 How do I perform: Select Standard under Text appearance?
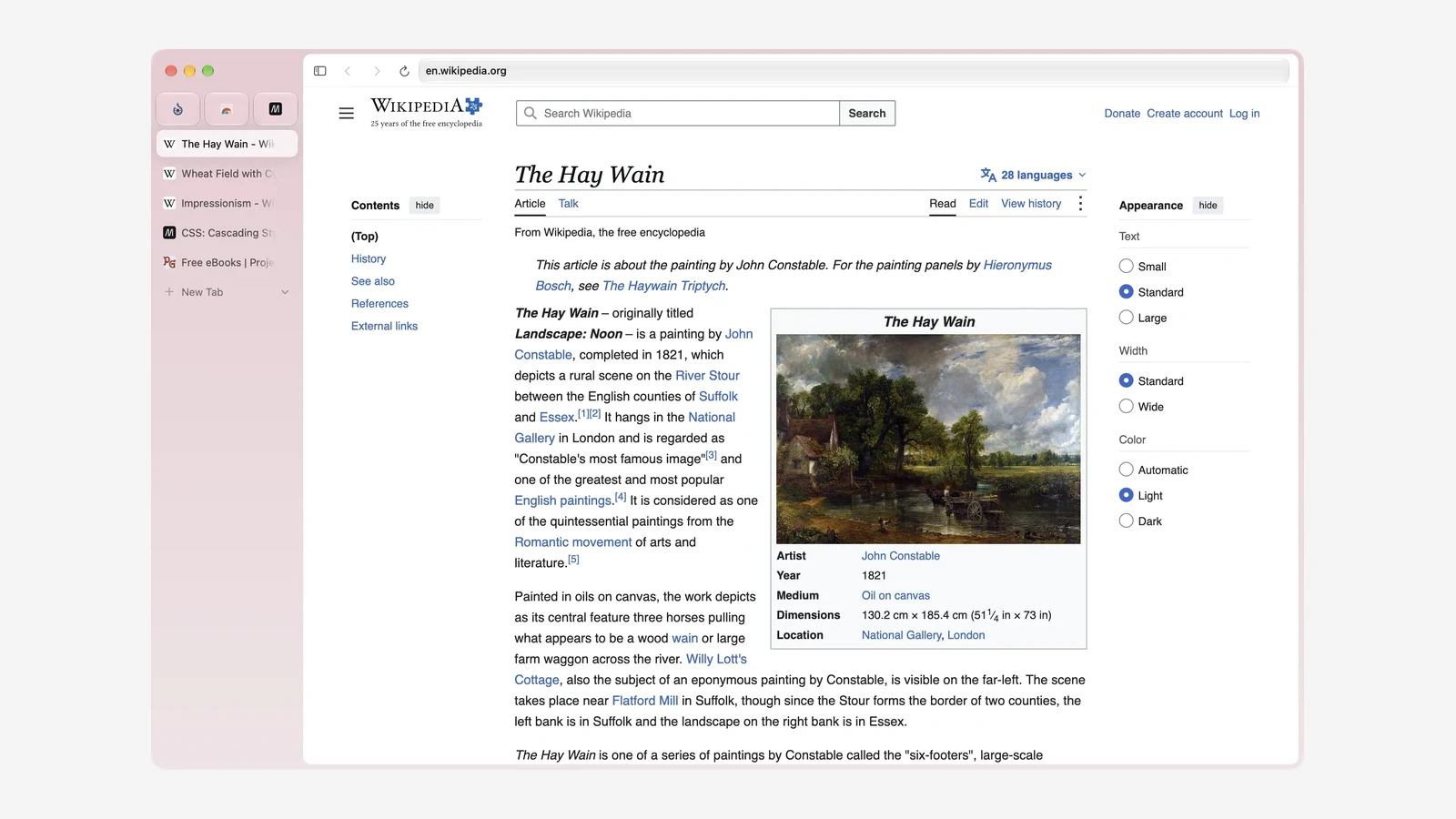click(1127, 292)
